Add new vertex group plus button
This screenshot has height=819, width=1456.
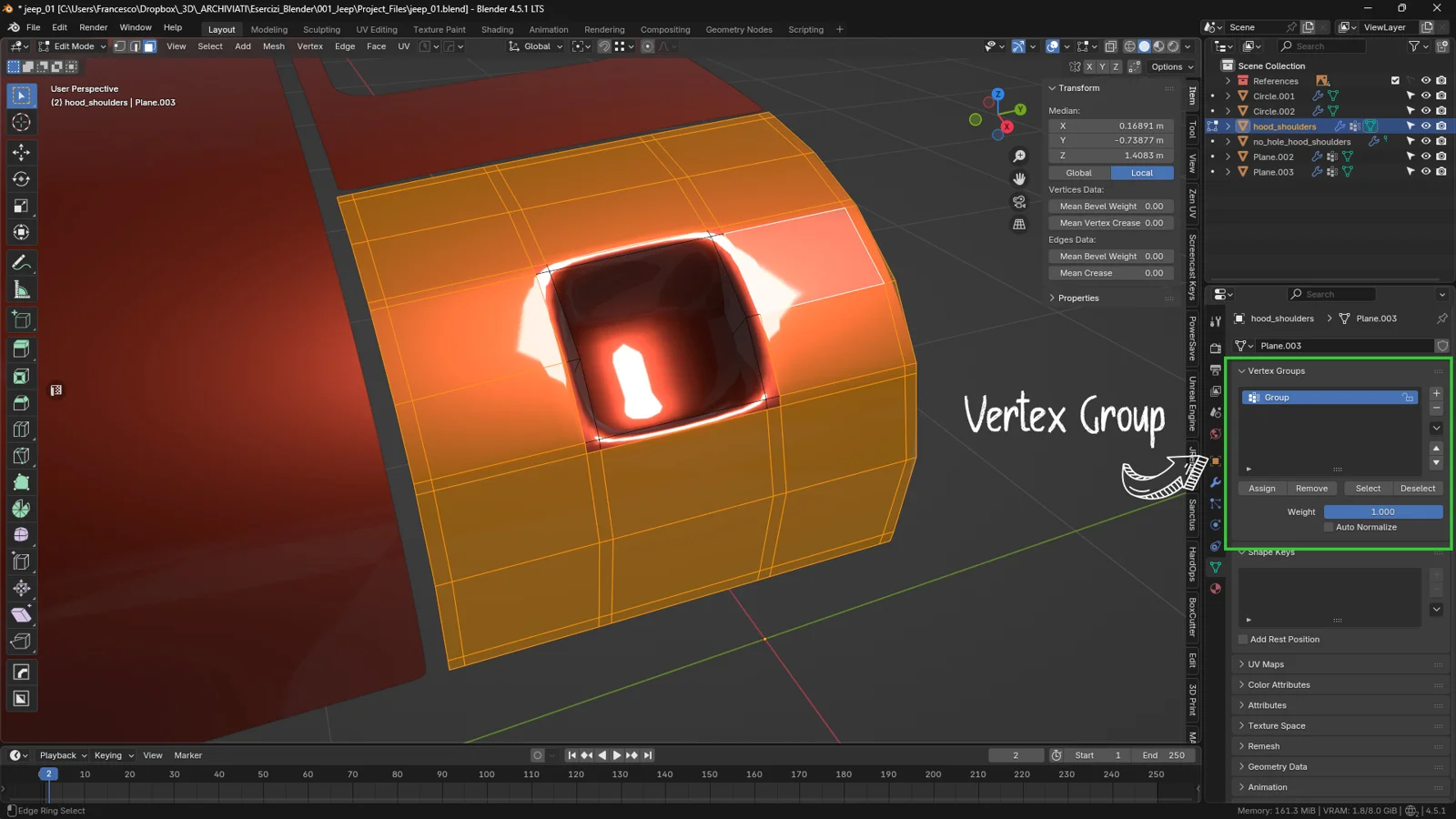tap(1436, 394)
